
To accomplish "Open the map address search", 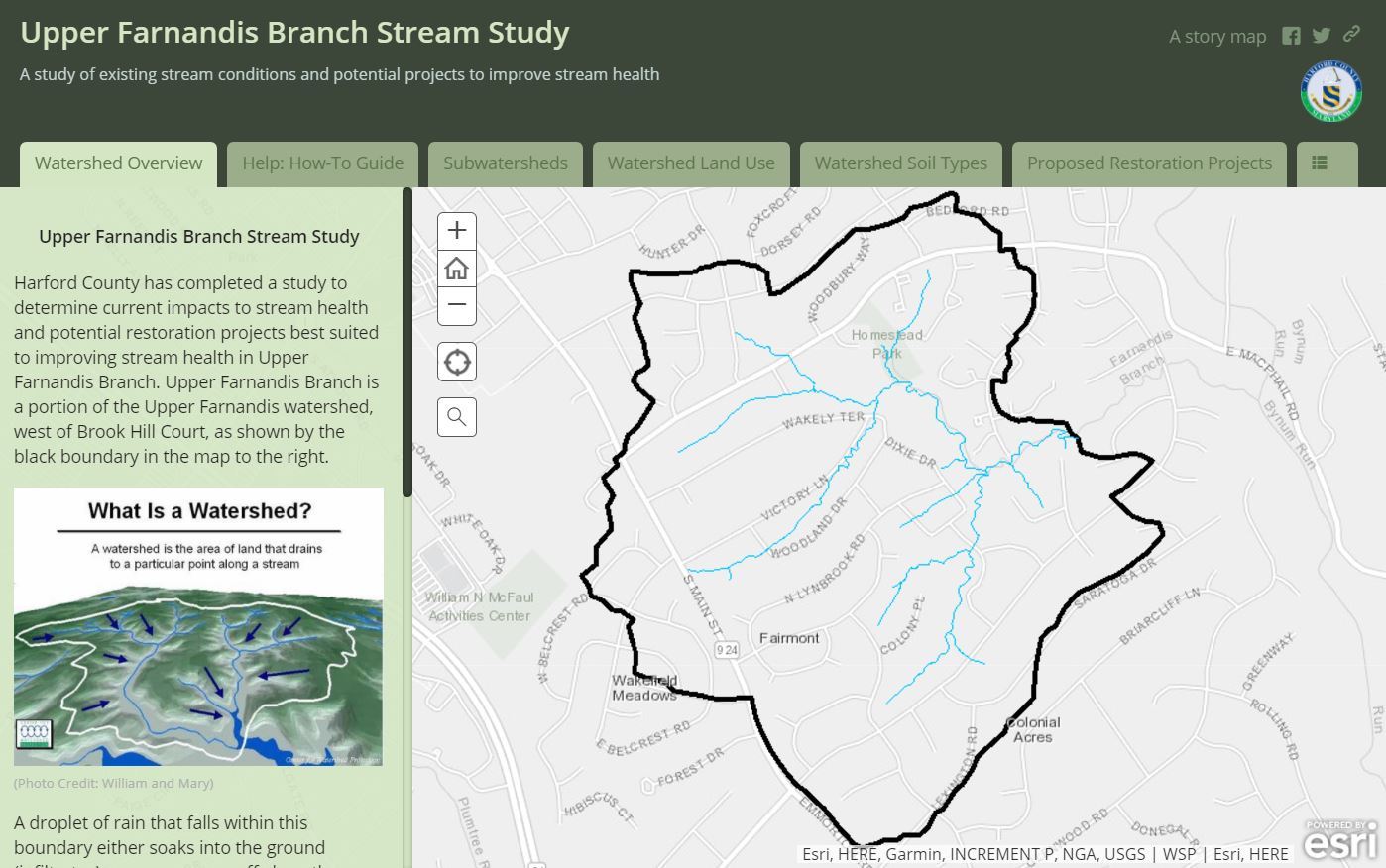I will coord(457,417).
